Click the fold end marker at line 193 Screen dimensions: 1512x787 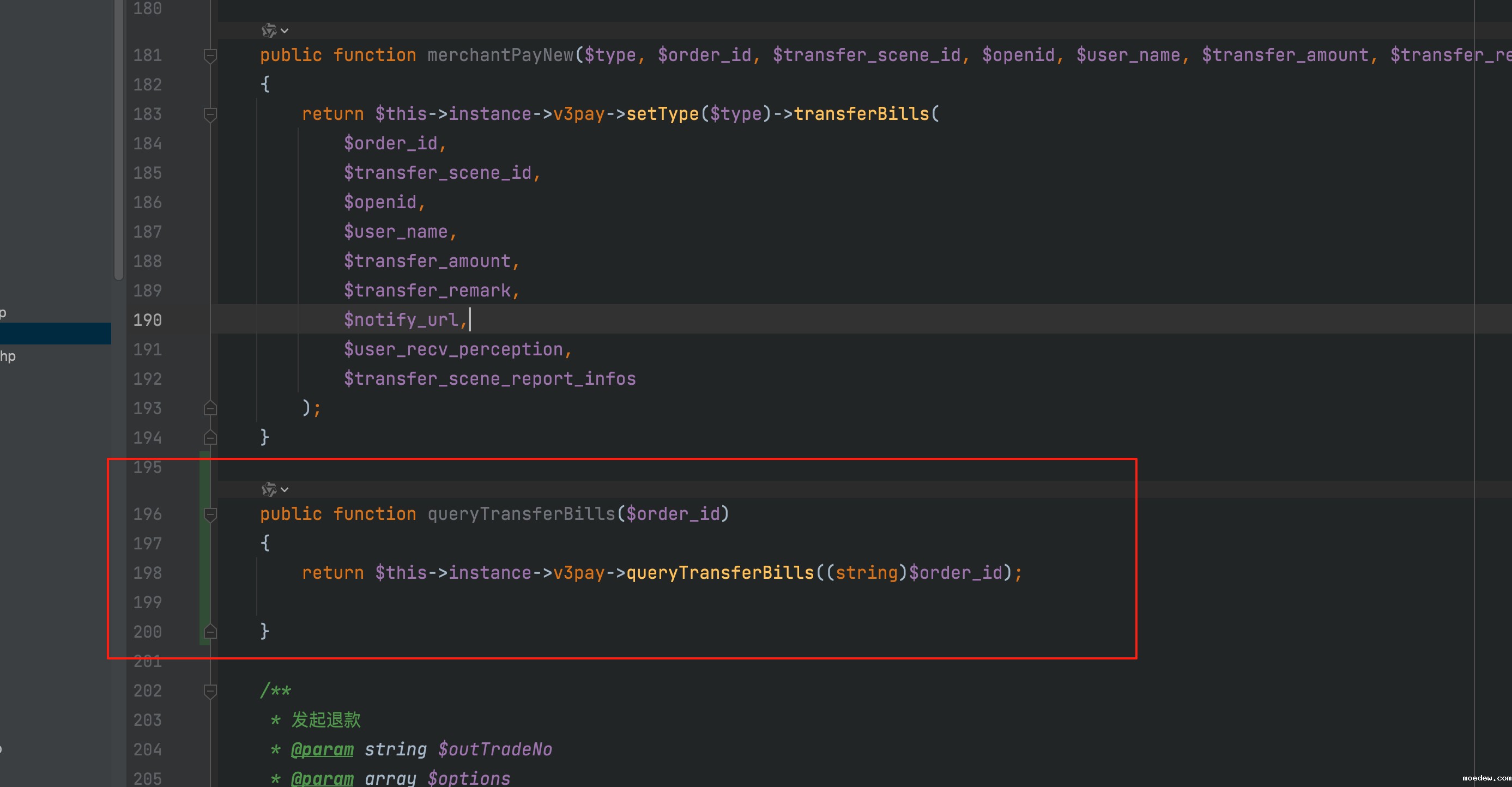tap(210, 408)
